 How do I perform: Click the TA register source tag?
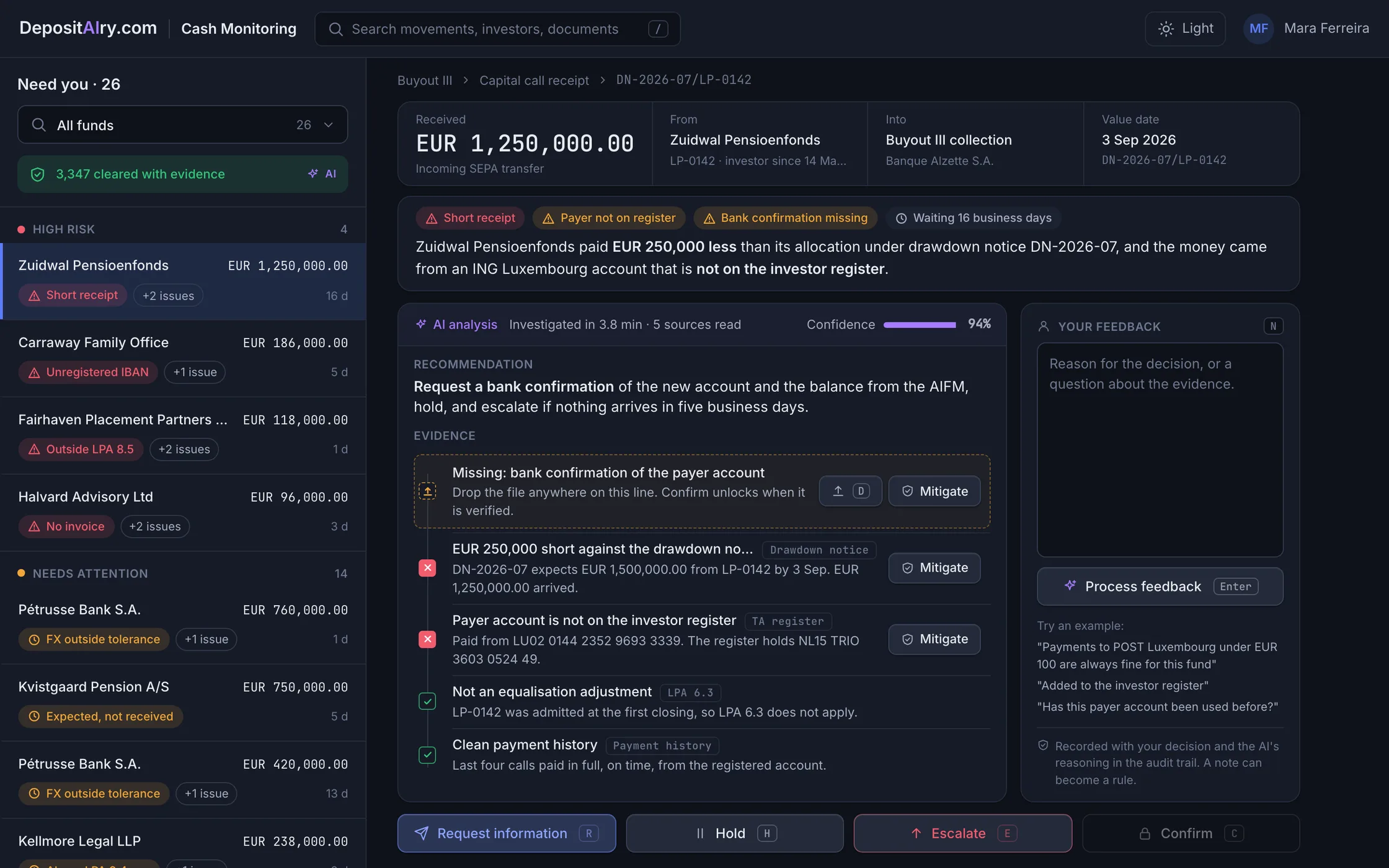pos(788,621)
